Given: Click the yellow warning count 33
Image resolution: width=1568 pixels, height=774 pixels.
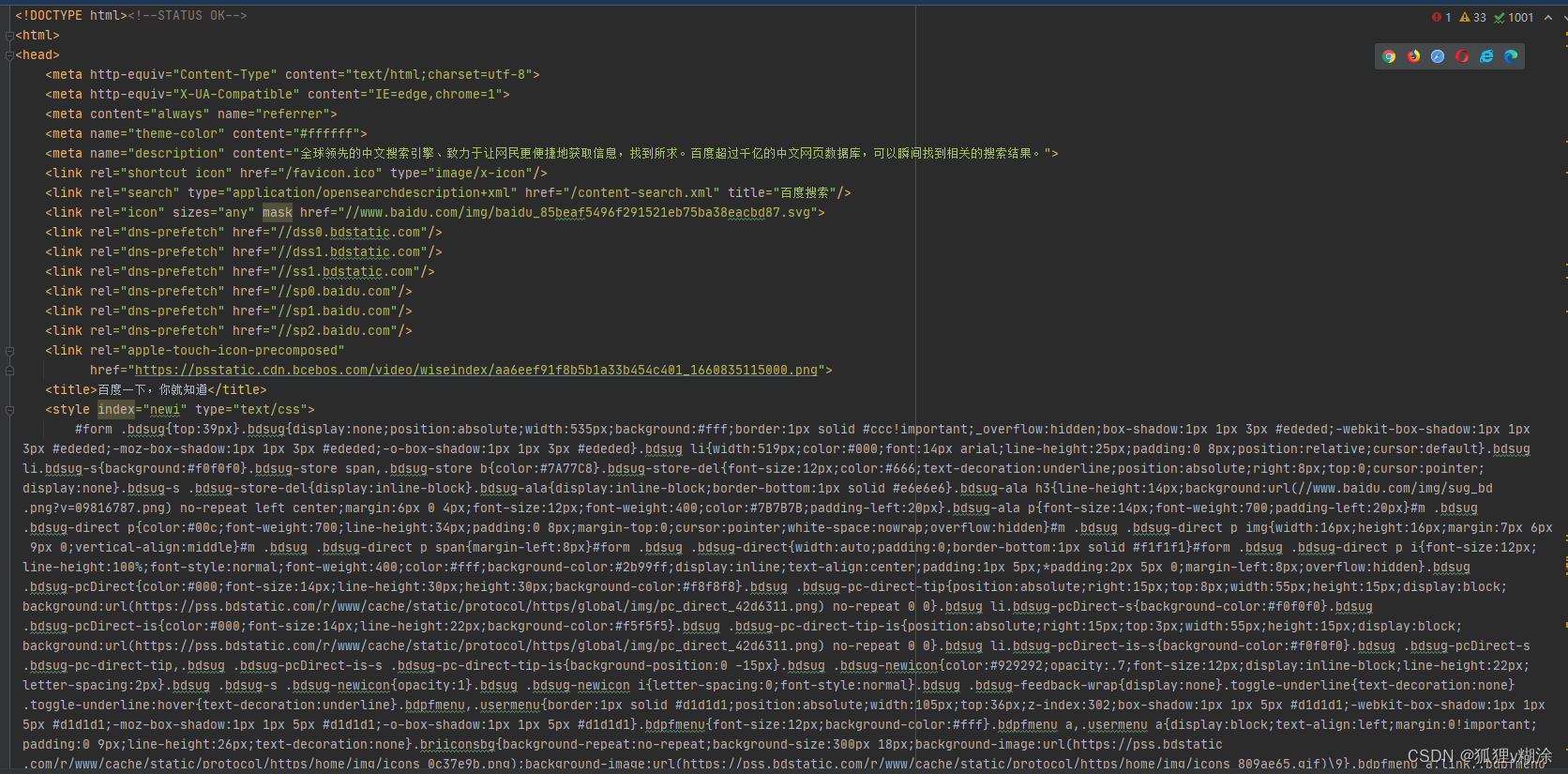Looking at the screenshot, I should 1472,17.
